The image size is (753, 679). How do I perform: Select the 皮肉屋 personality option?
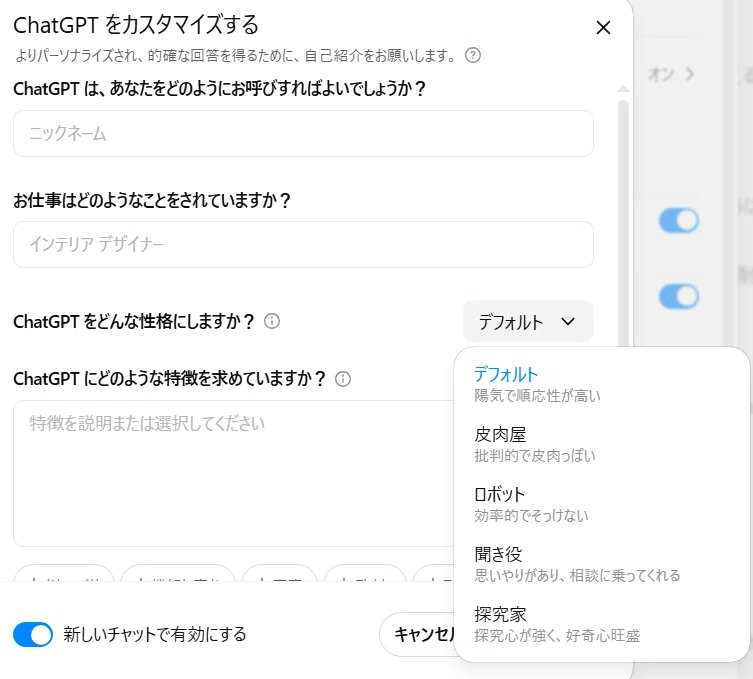point(601,444)
